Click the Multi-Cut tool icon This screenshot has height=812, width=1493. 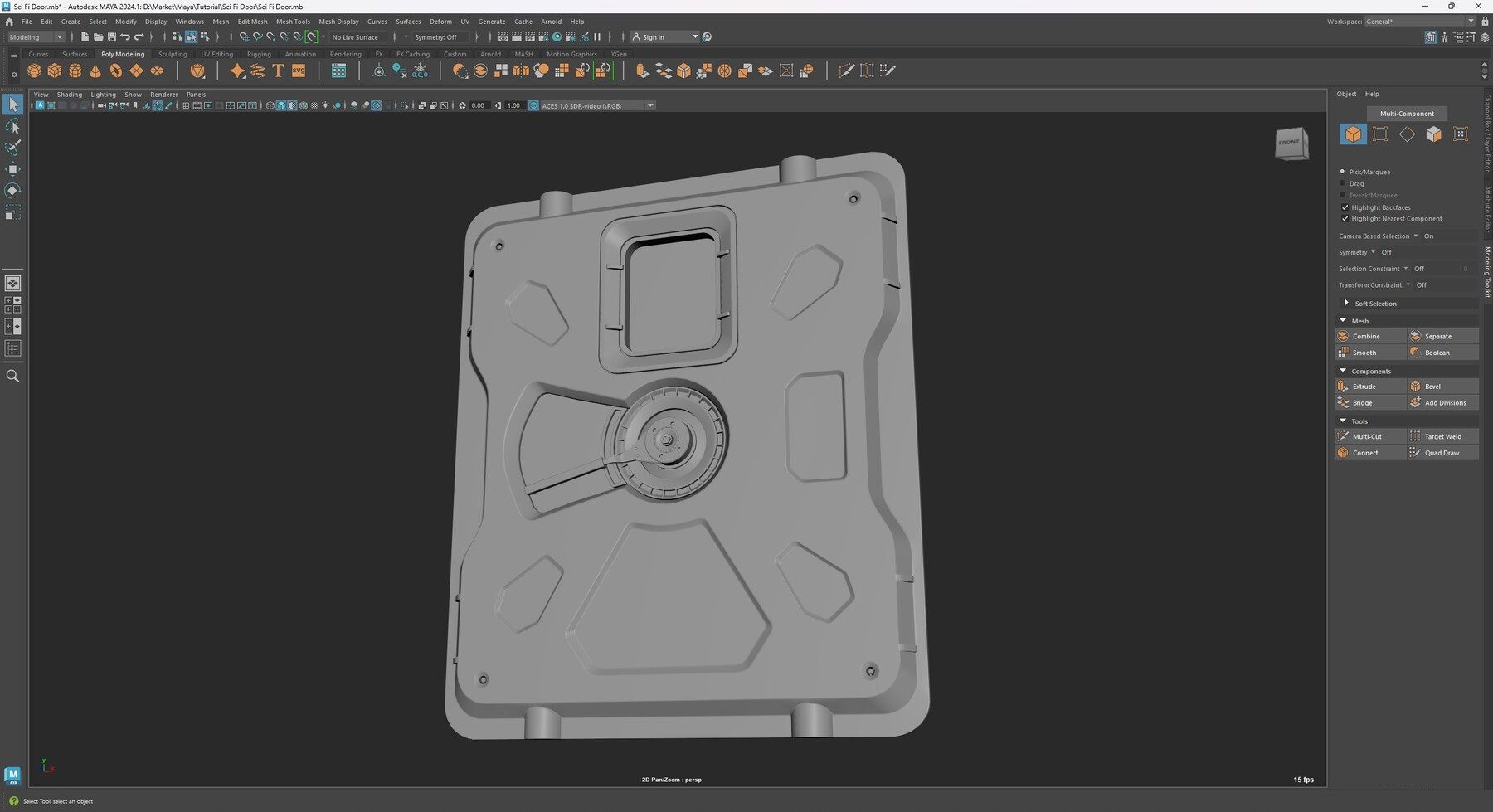click(1343, 436)
